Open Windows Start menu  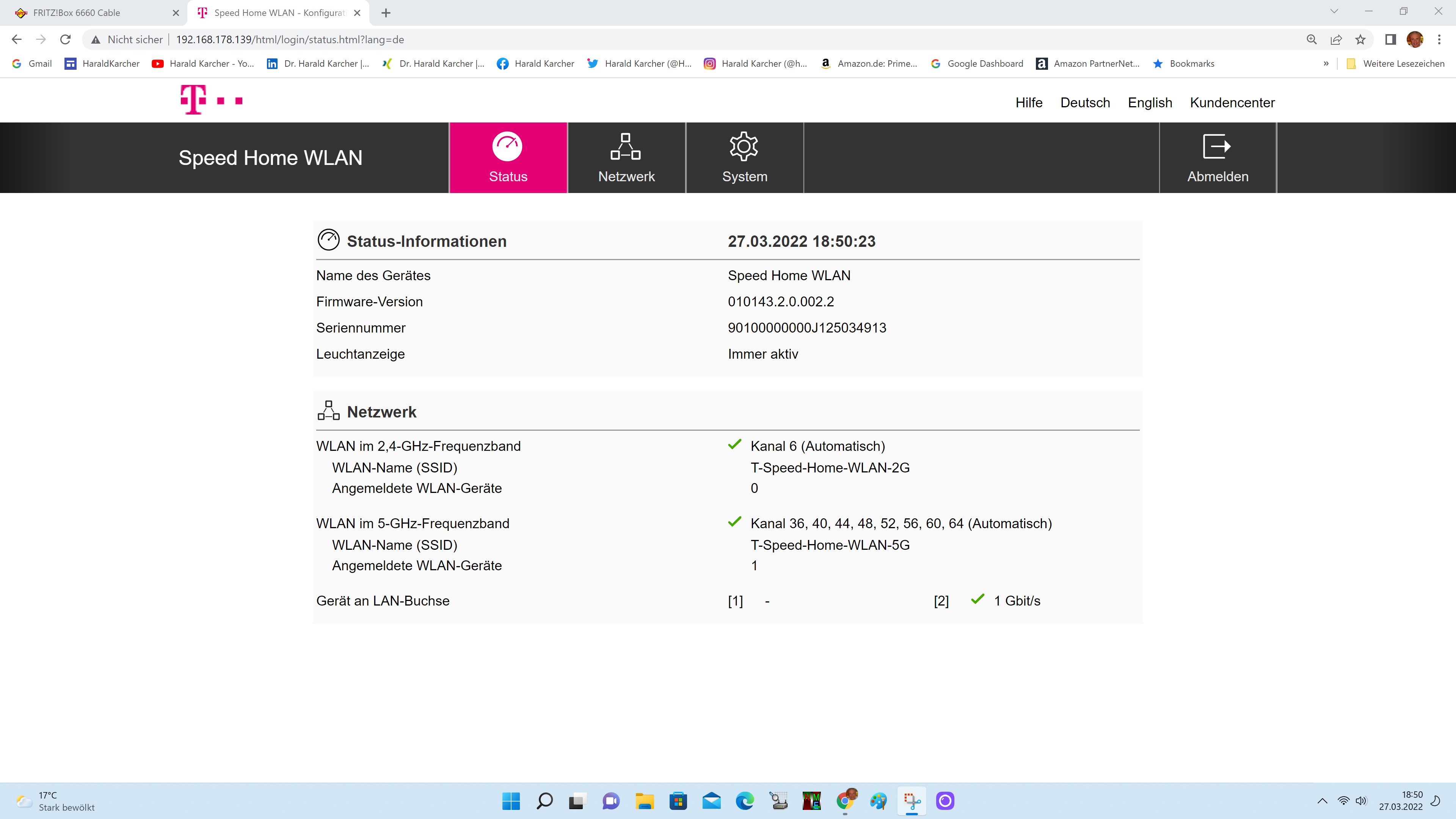(511, 801)
